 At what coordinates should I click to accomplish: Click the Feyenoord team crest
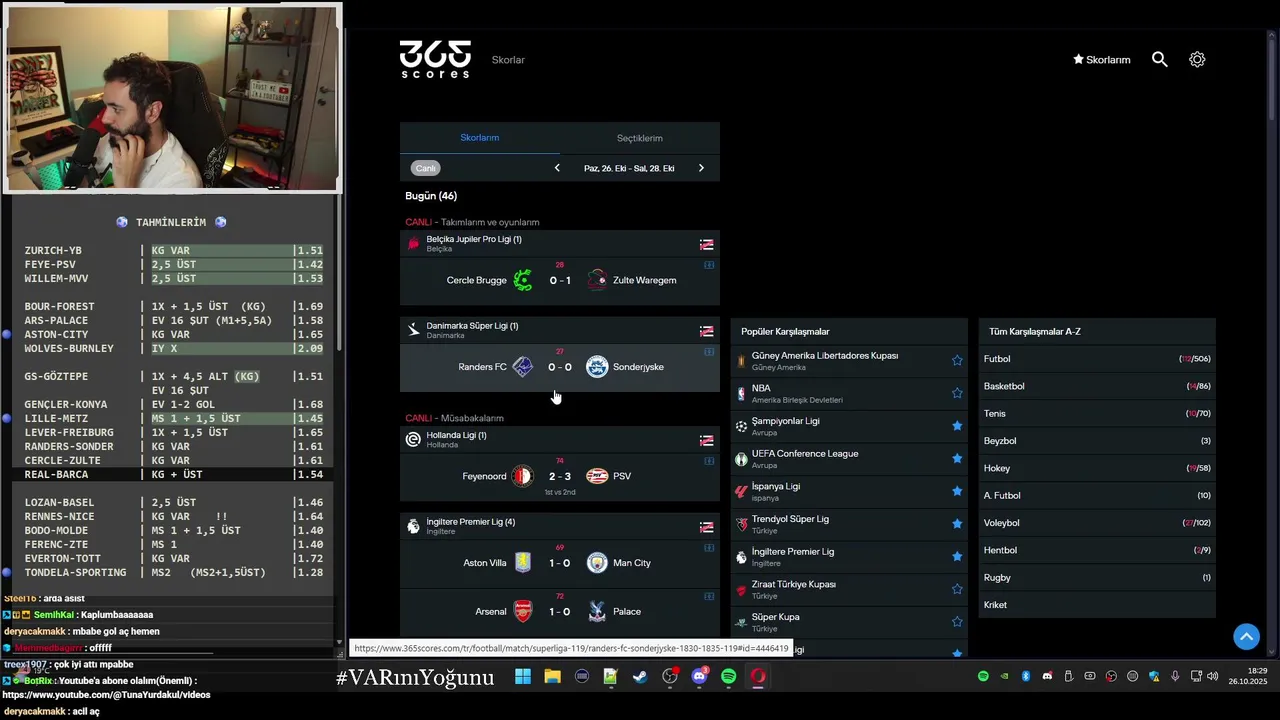click(x=523, y=476)
